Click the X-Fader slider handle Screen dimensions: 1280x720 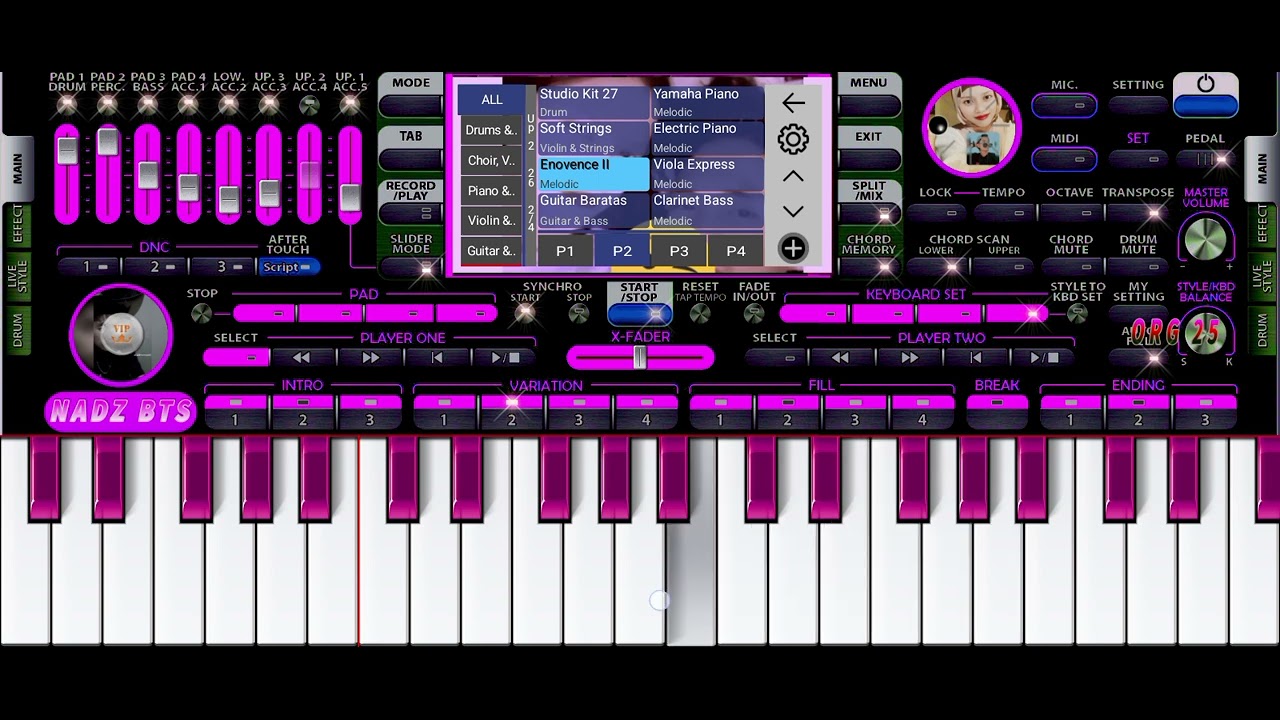coord(640,357)
